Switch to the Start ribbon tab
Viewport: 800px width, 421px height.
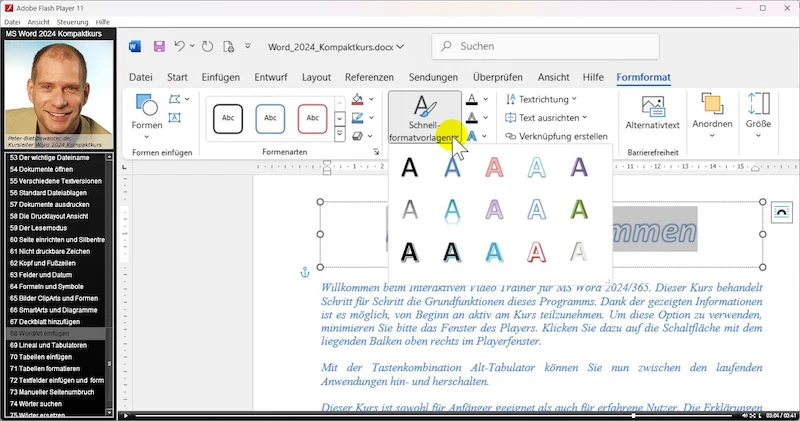(177, 77)
